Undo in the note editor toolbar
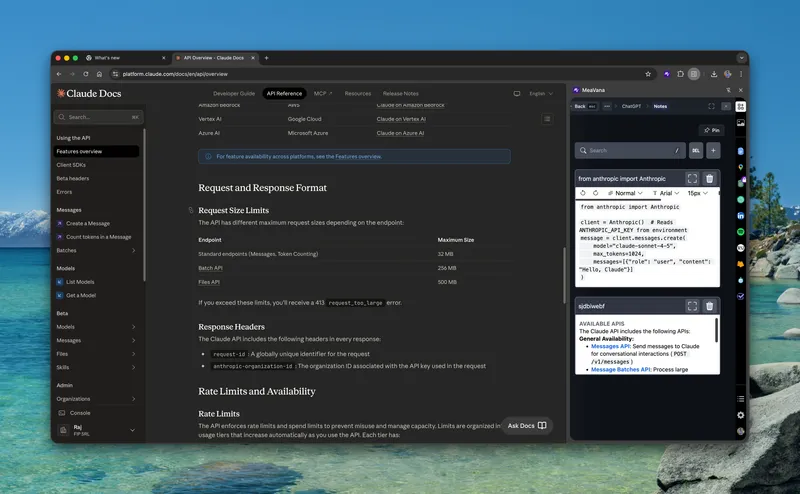 (x=583, y=193)
